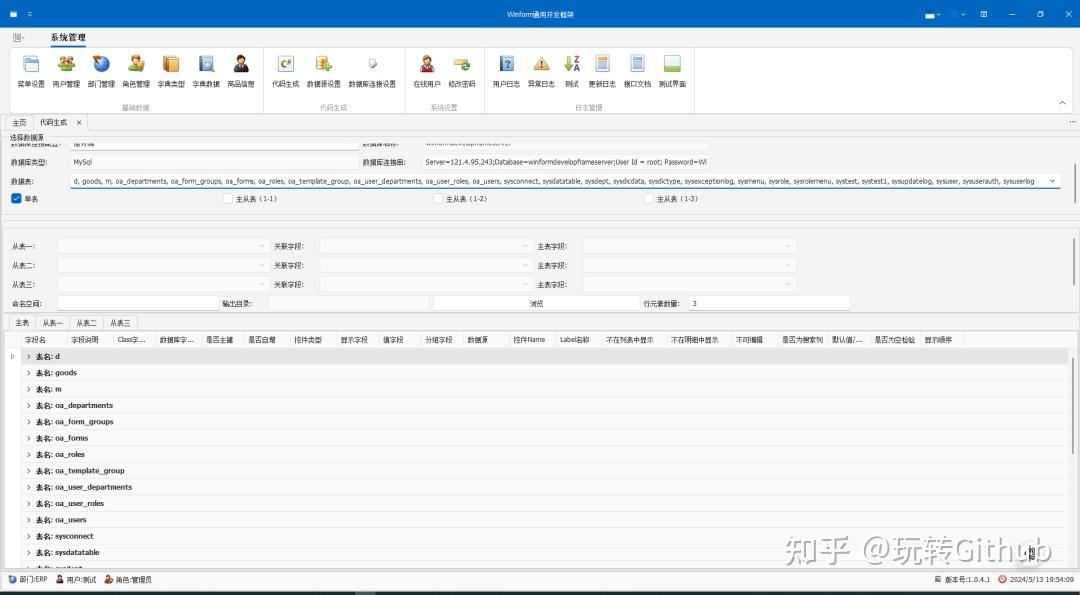Expand the 表名: goods tree node
The width and height of the screenshot is (1080, 595).
pyautogui.click(x=28, y=372)
